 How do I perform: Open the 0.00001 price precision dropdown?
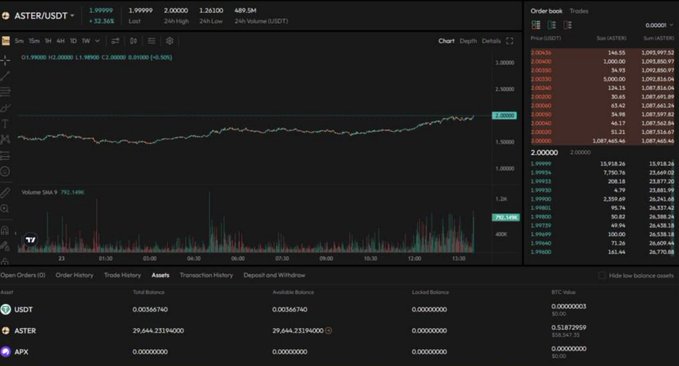[659, 25]
